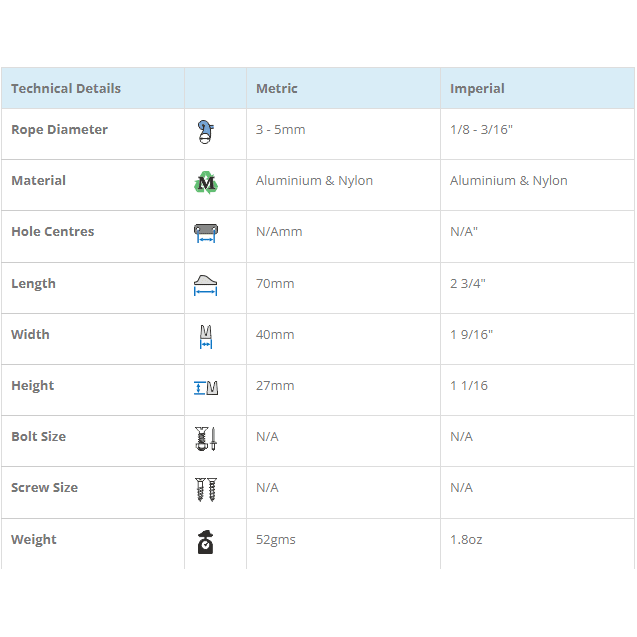Viewport: 637px width, 637px height.
Task: Click the 27mm height value
Action: pos(275,386)
